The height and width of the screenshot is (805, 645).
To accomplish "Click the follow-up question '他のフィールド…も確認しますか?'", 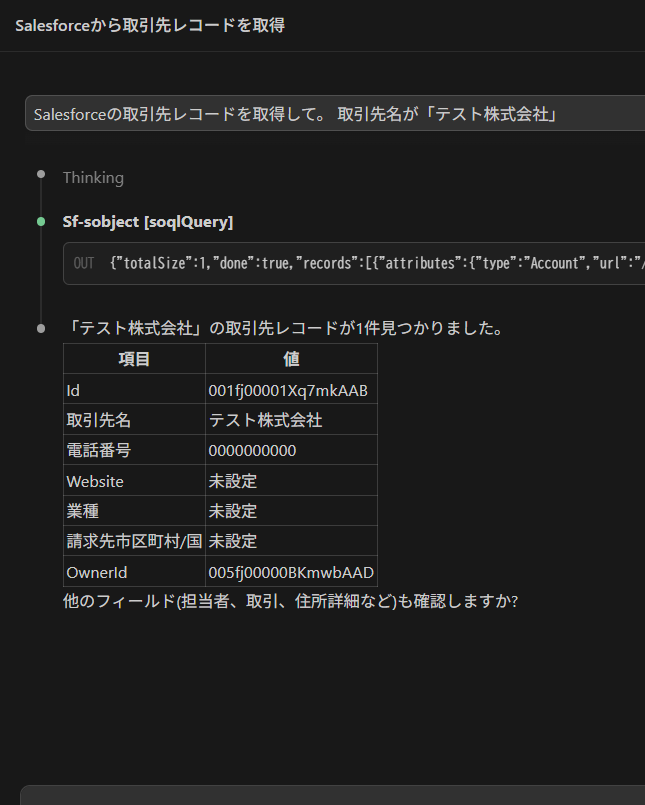I will click(x=291, y=601).
